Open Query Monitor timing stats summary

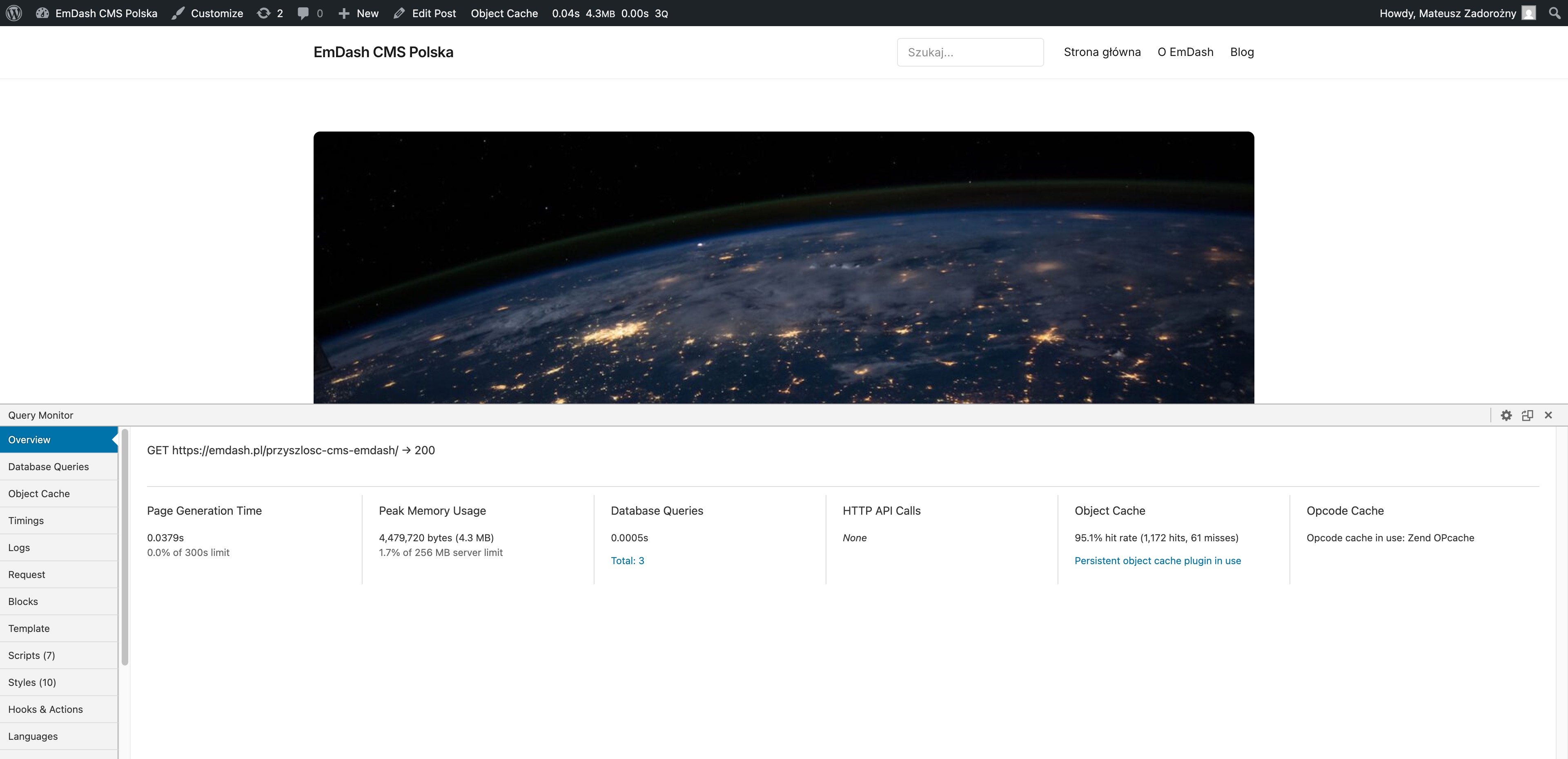pyautogui.click(x=609, y=13)
